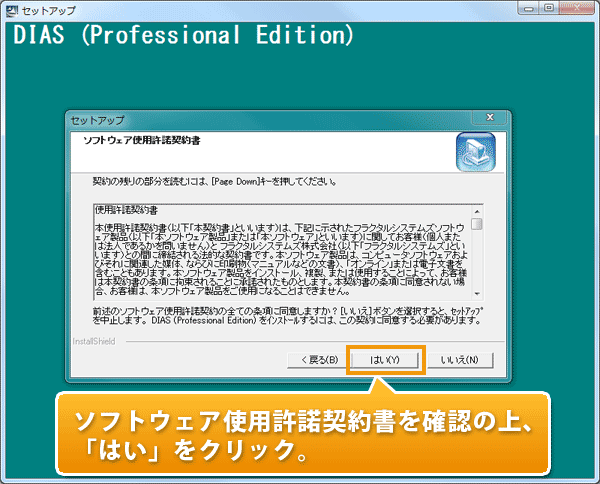Click the はい(Y) button to accept
The image size is (600, 484).
(385, 359)
